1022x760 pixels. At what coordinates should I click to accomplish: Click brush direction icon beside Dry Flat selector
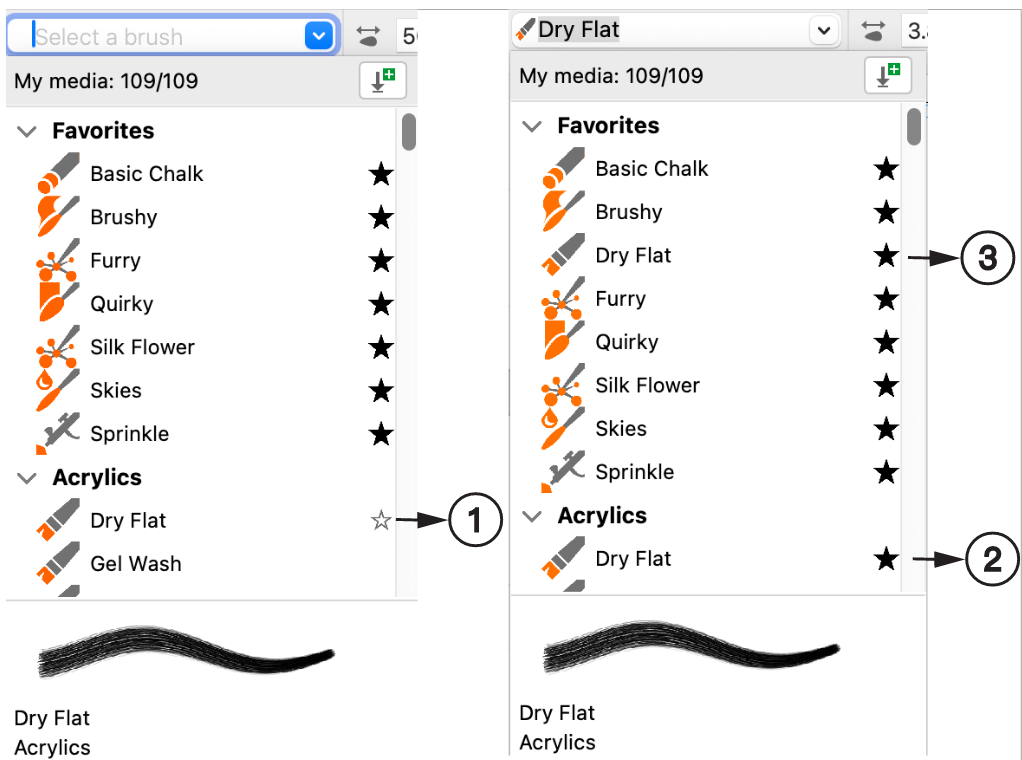(873, 30)
